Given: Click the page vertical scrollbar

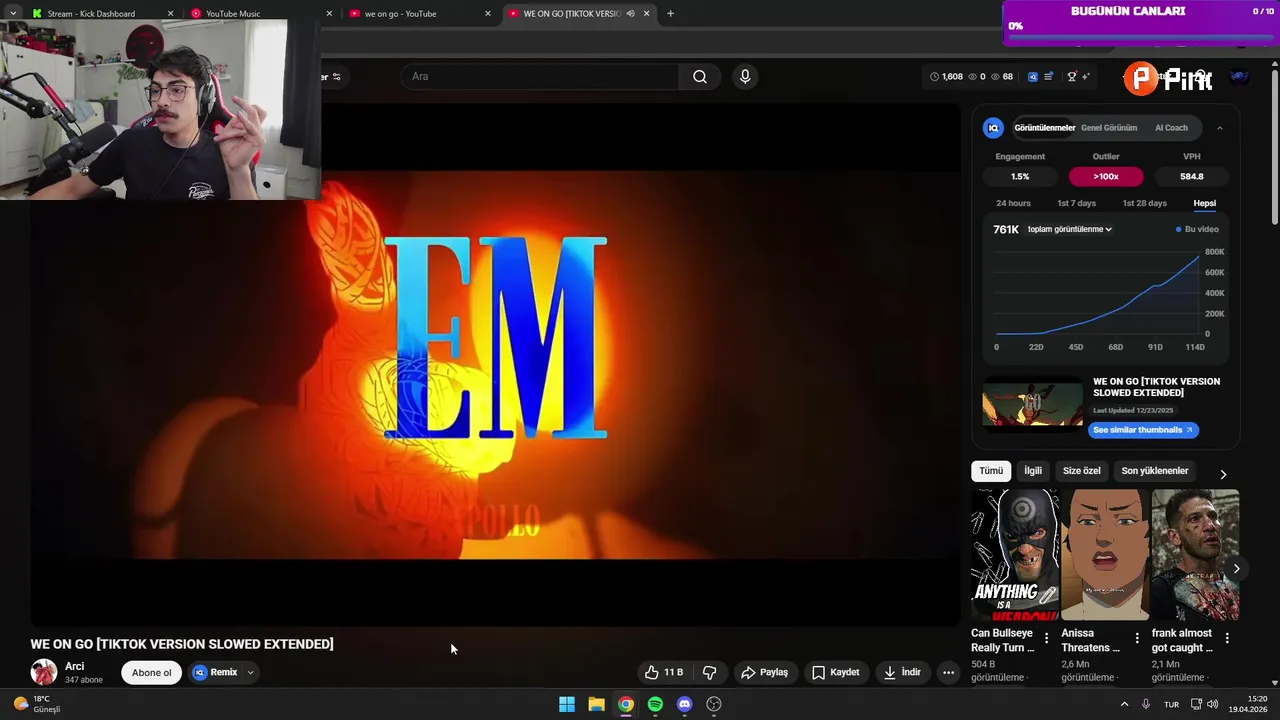Looking at the screenshot, I should pos(1275,145).
